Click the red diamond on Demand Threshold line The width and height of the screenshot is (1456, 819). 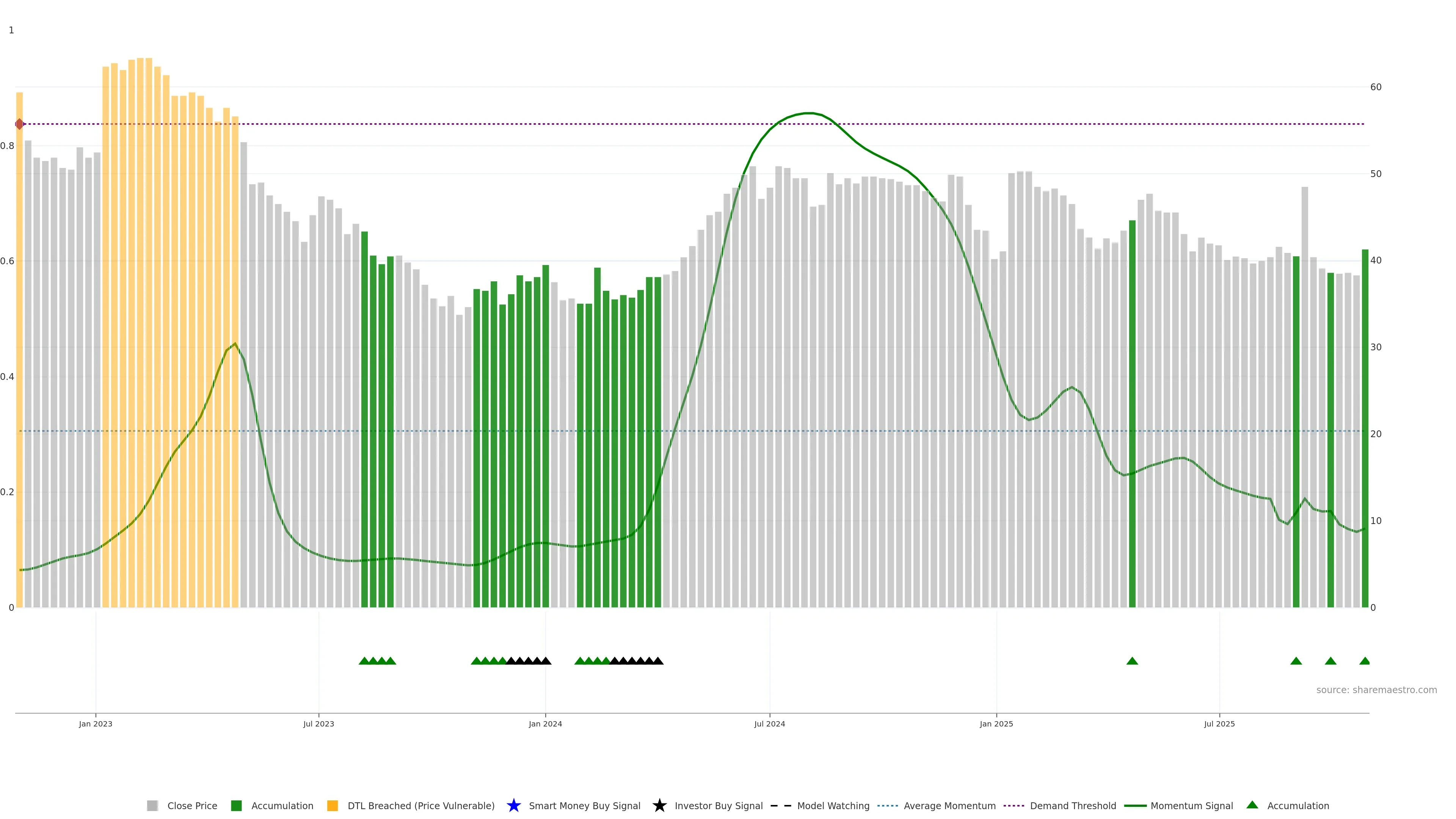click(20, 124)
